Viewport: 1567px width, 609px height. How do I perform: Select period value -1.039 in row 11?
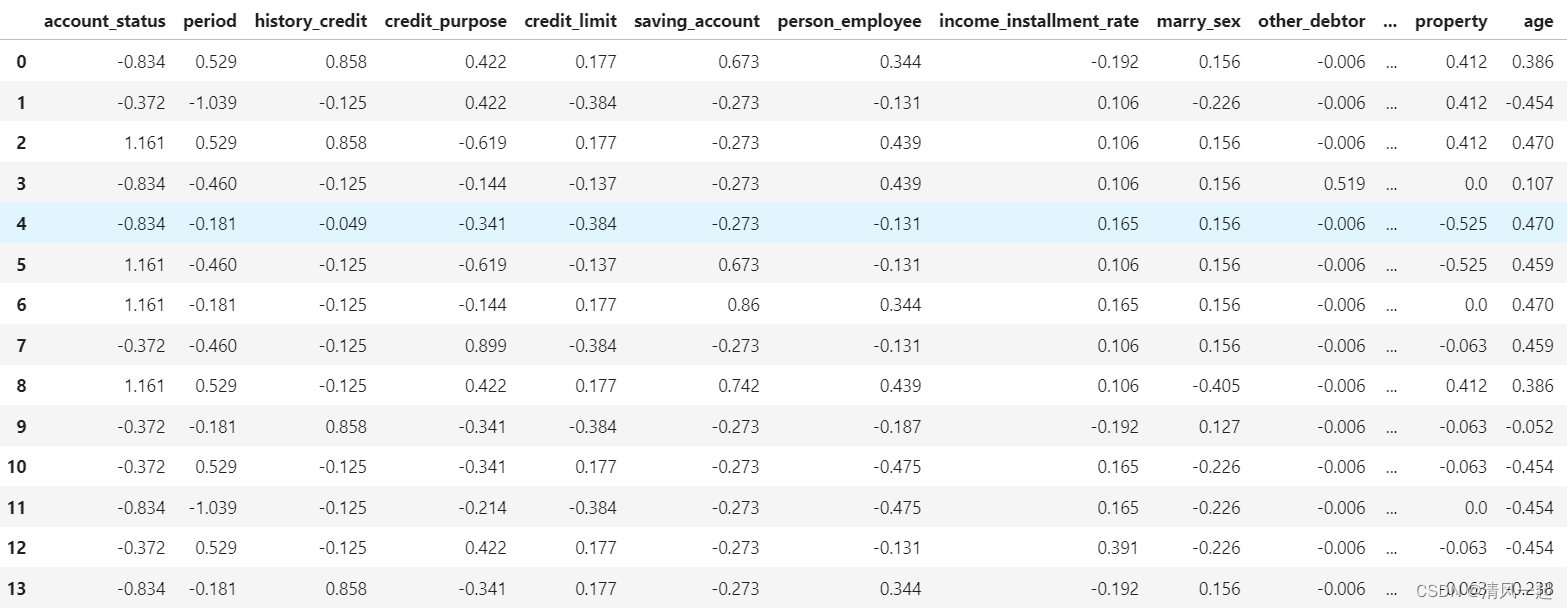213,508
